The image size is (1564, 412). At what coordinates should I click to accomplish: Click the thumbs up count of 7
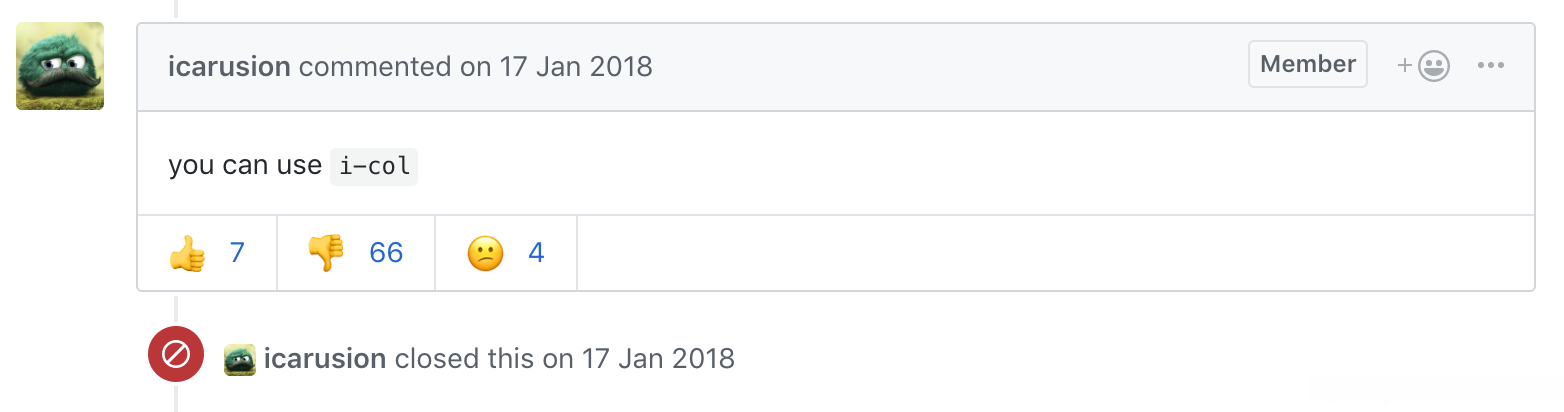(237, 253)
